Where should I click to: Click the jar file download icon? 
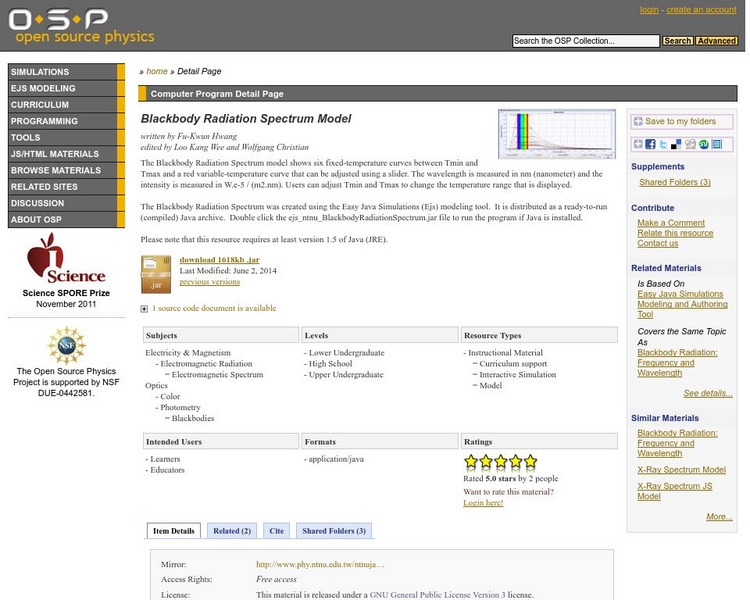156,275
